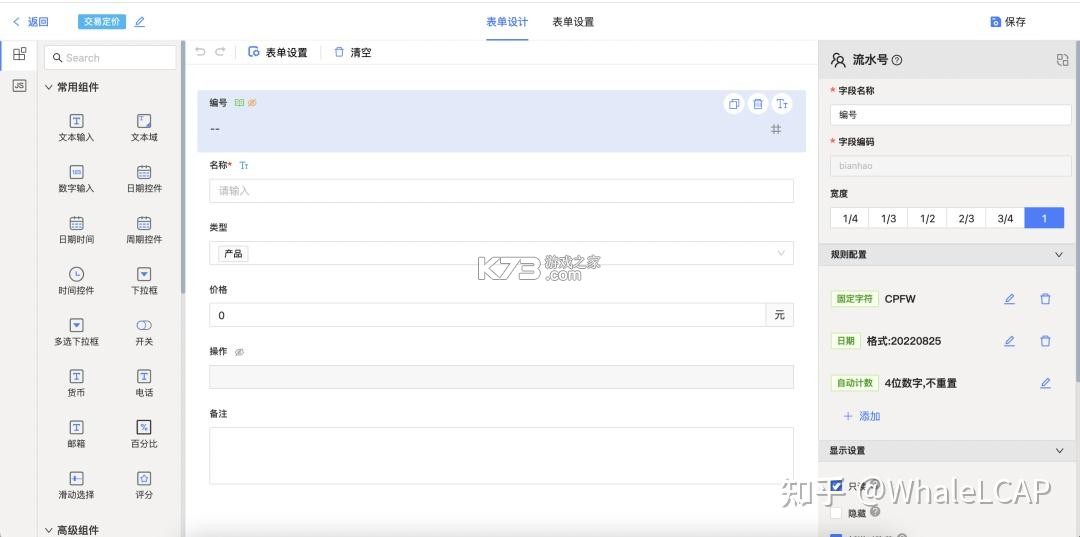The image size is (1080, 537).
Task: Click the 备注 text area
Action: tap(501, 456)
